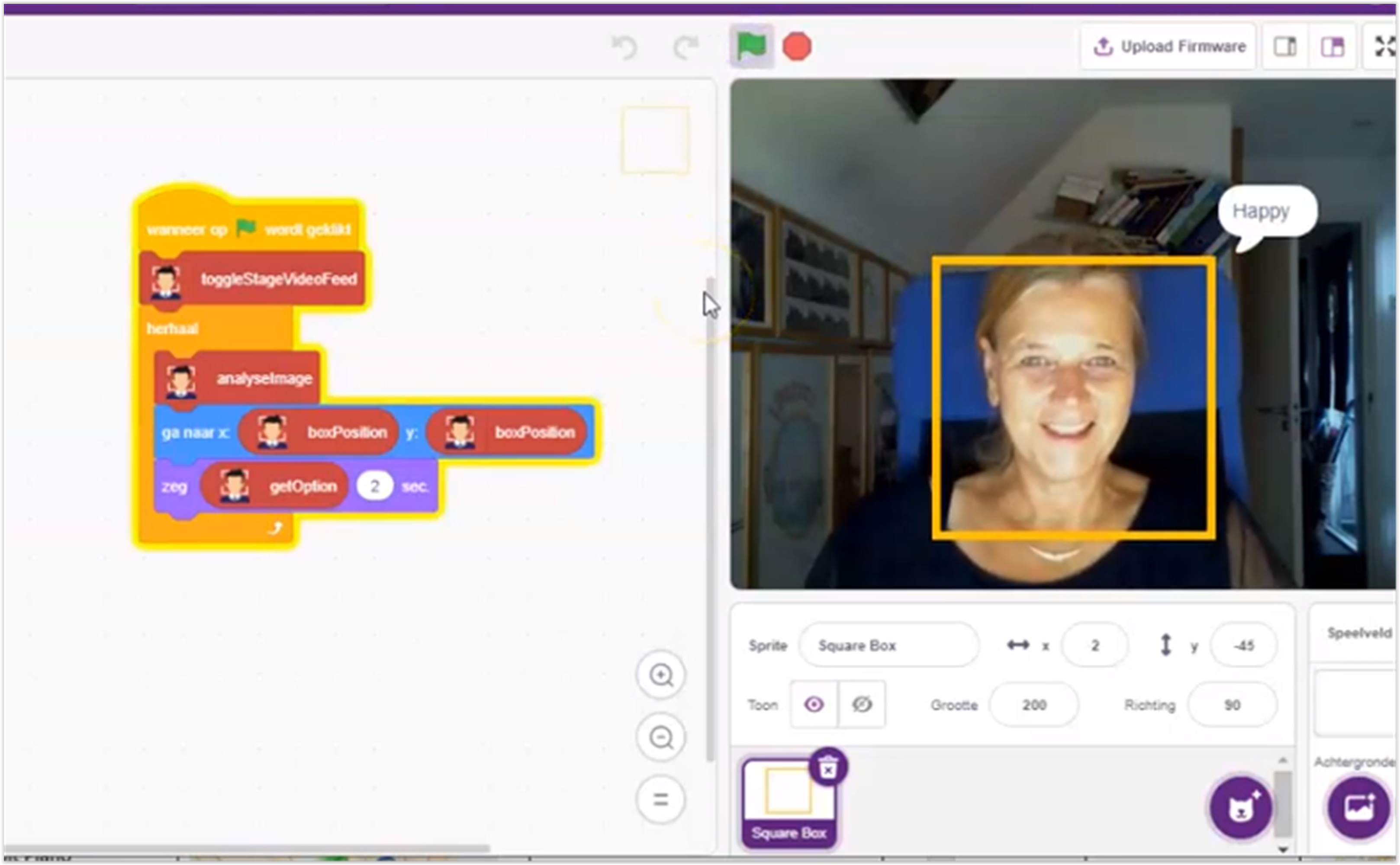The image size is (1400, 865).
Task: Click the Grootte size field
Action: pyautogui.click(x=1034, y=705)
